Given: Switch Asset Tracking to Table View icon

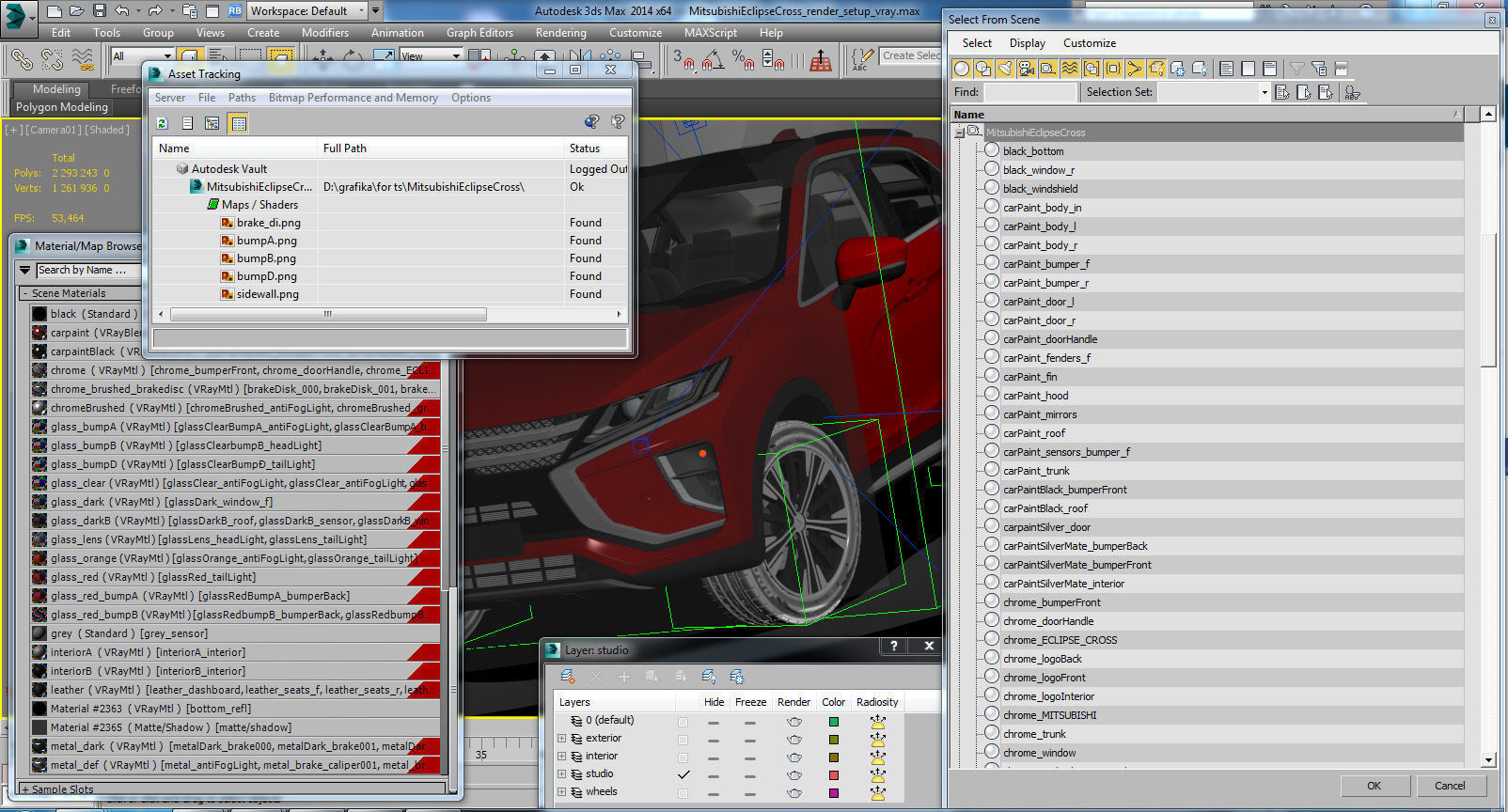Looking at the screenshot, I should pos(239,123).
